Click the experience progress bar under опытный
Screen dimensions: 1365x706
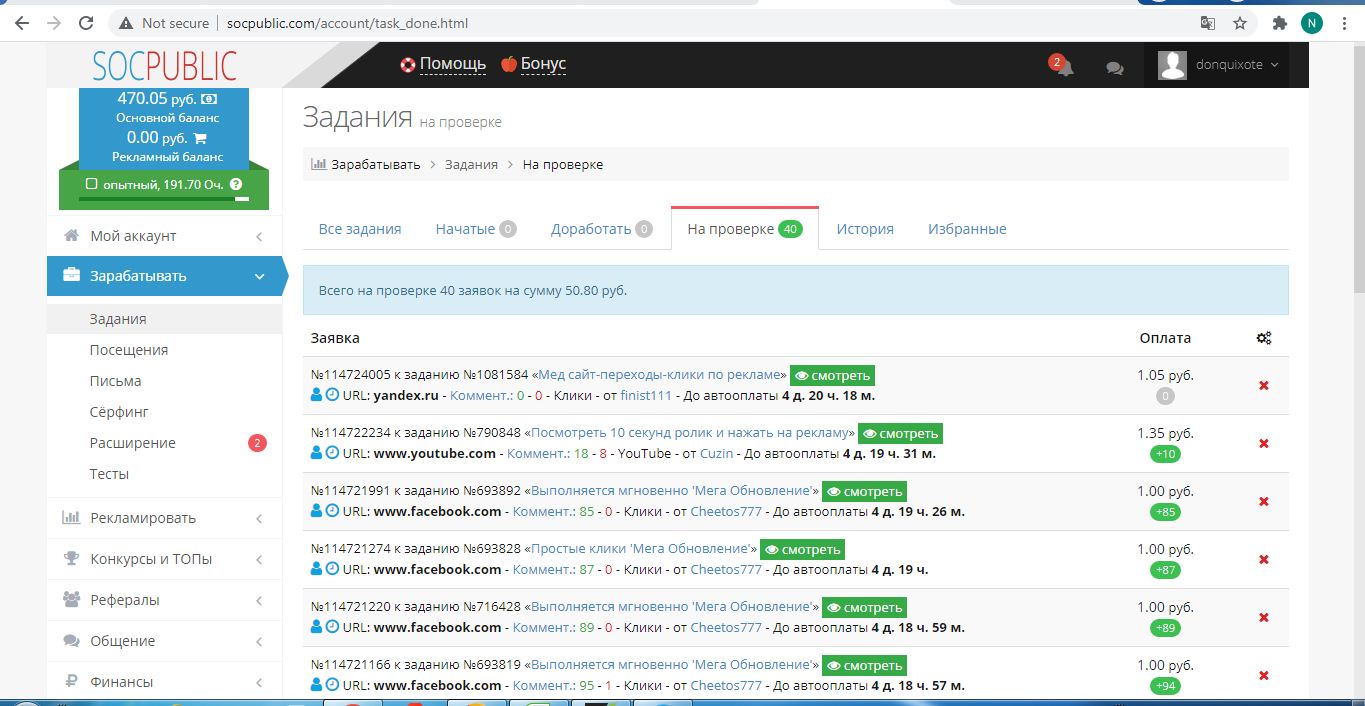point(163,199)
